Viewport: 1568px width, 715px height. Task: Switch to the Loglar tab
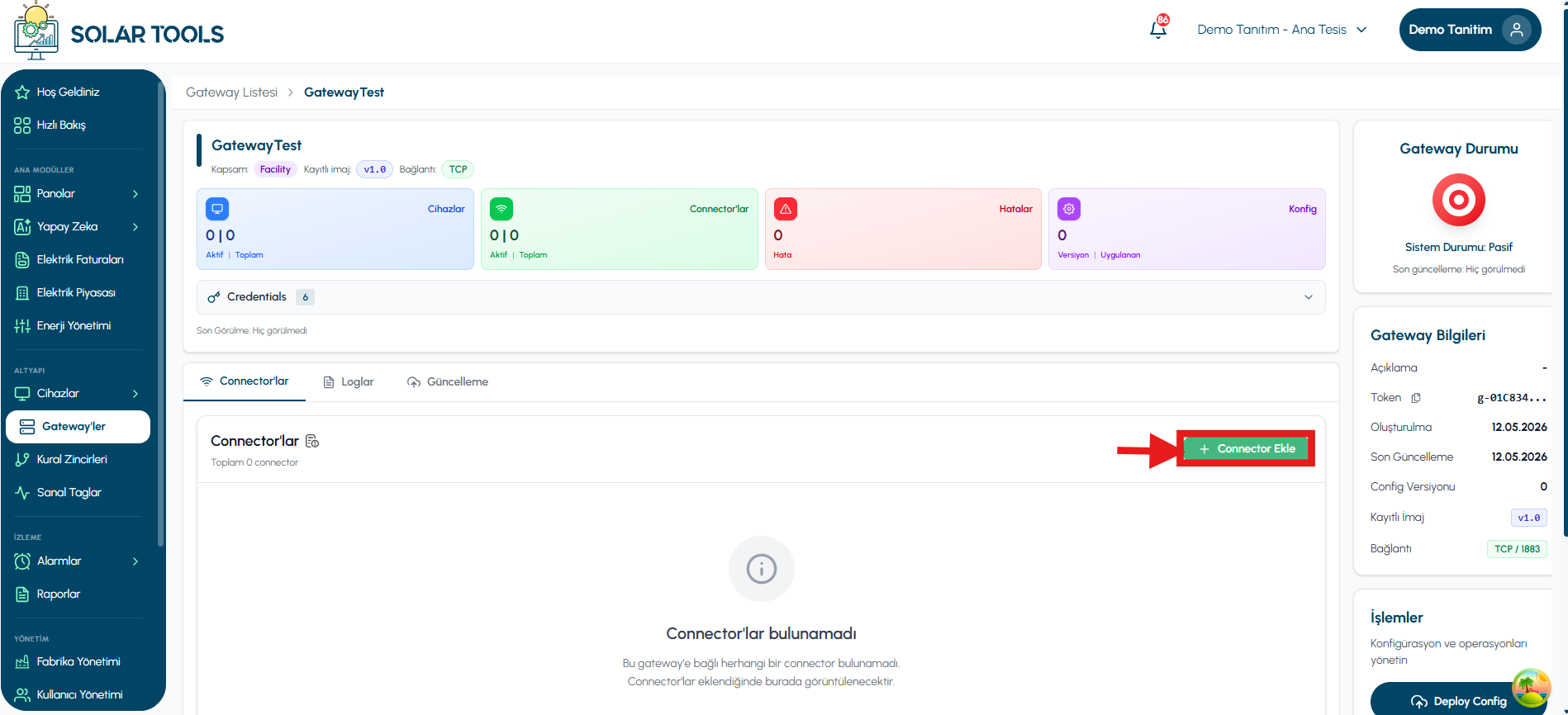(348, 382)
